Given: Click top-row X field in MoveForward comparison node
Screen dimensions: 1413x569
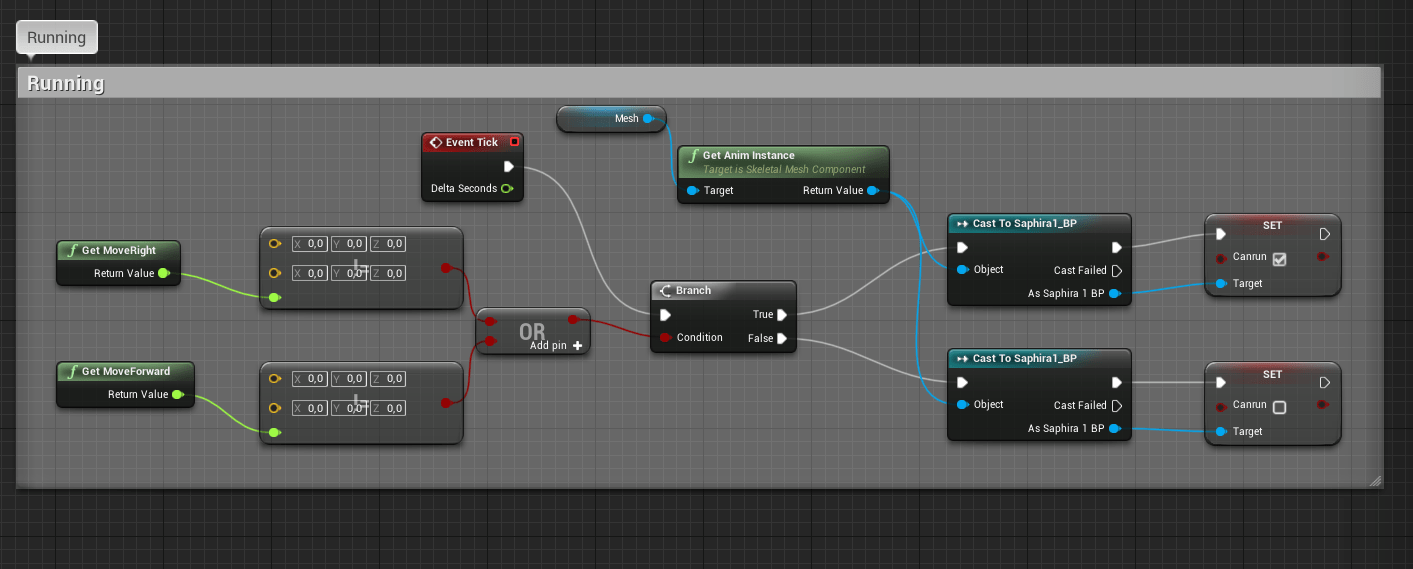Looking at the screenshot, I should pyautogui.click(x=309, y=378).
